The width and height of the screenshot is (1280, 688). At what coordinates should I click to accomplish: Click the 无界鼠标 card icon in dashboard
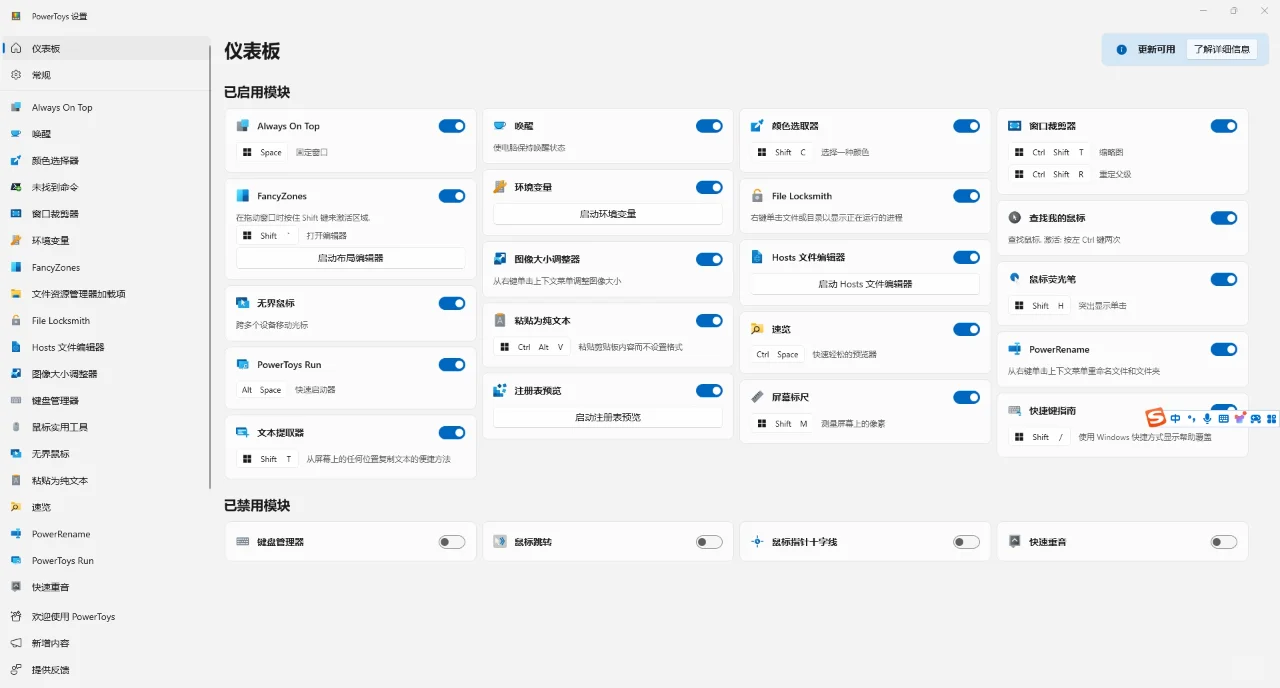242,303
